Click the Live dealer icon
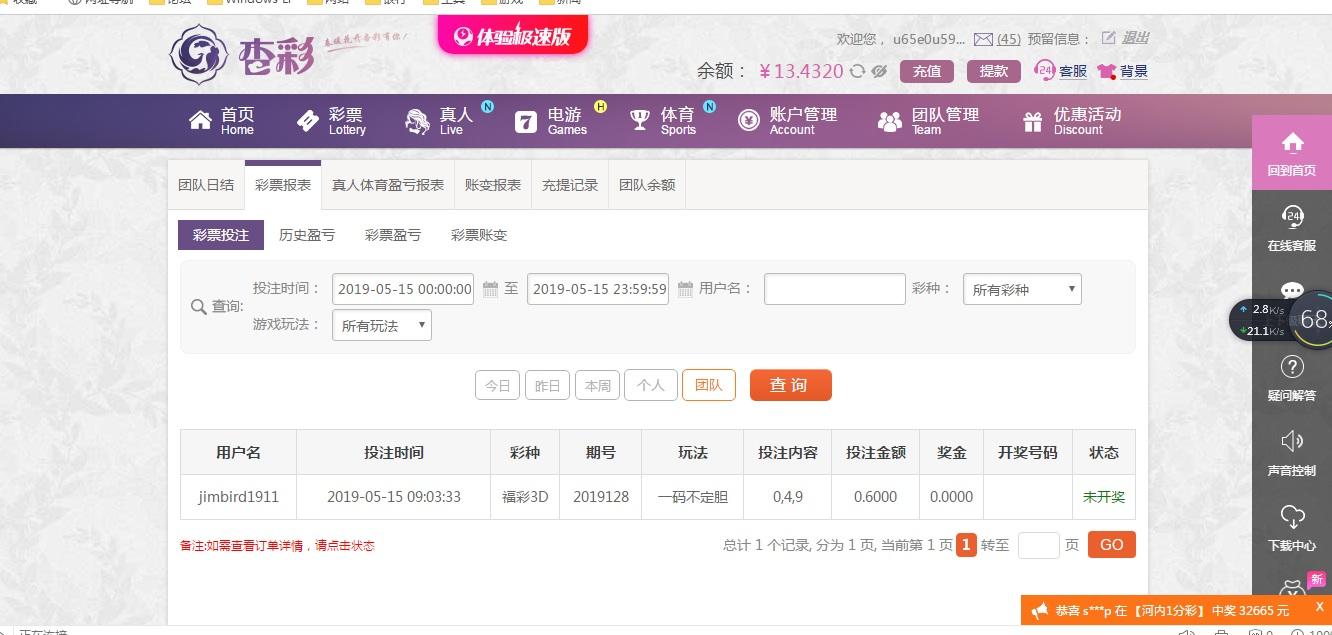This screenshot has height=635, width=1332. click(x=417, y=122)
